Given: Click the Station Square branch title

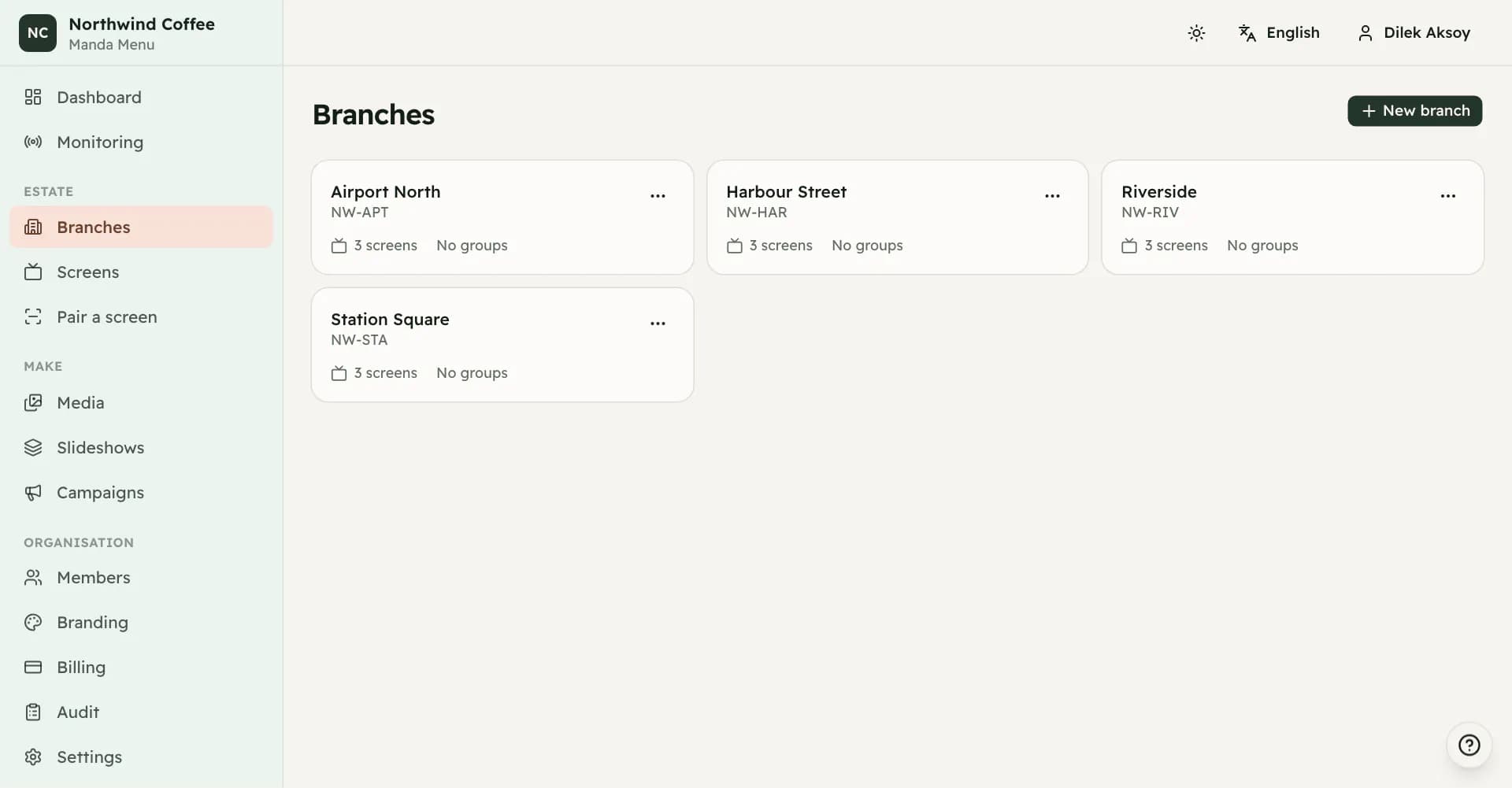Looking at the screenshot, I should click(x=390, y=320).
